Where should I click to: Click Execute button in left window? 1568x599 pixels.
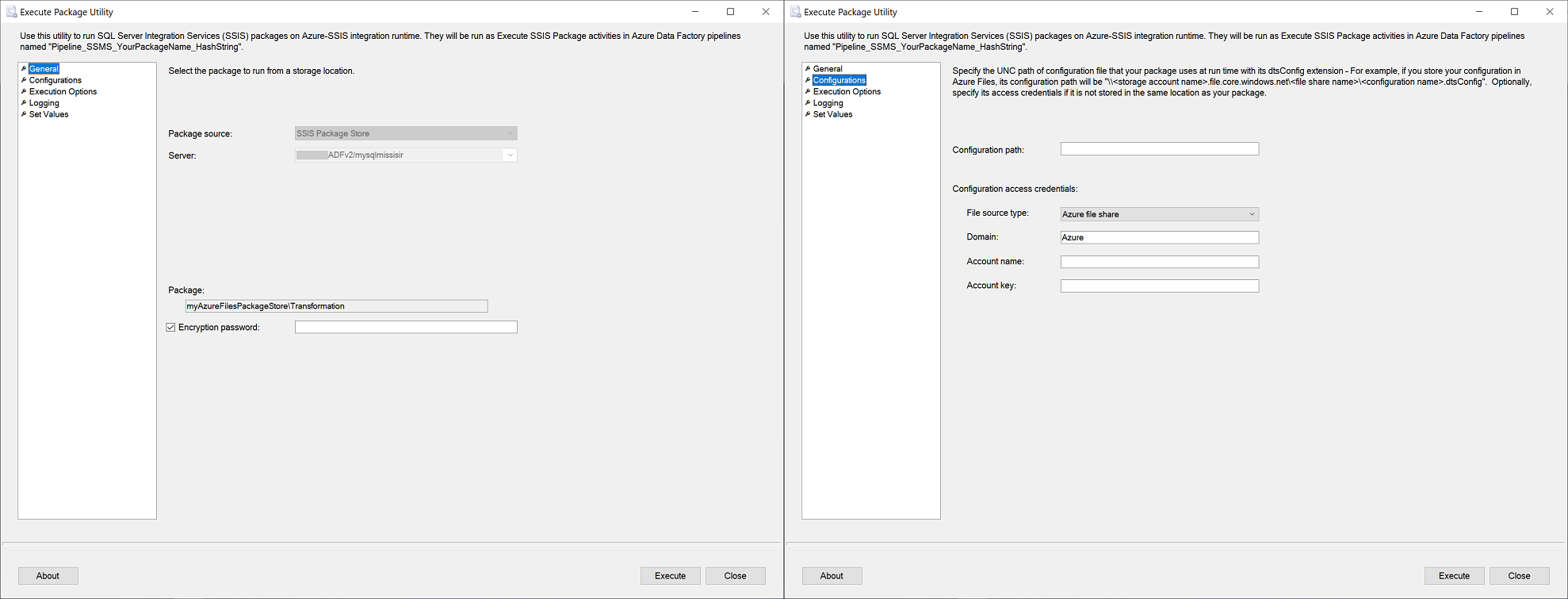(670, 576)
